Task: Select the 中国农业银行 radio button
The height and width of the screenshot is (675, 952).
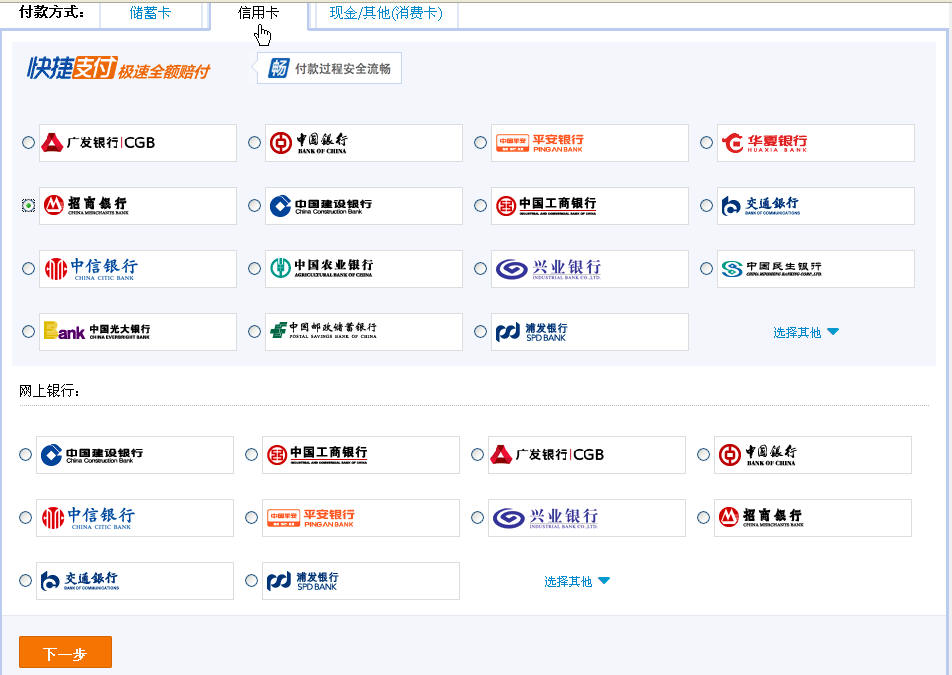Action: click(x=254, y=268)
